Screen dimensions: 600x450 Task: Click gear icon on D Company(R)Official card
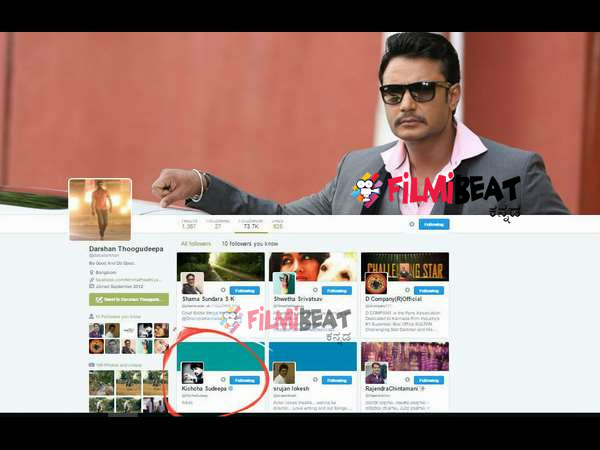coord(408,290)
